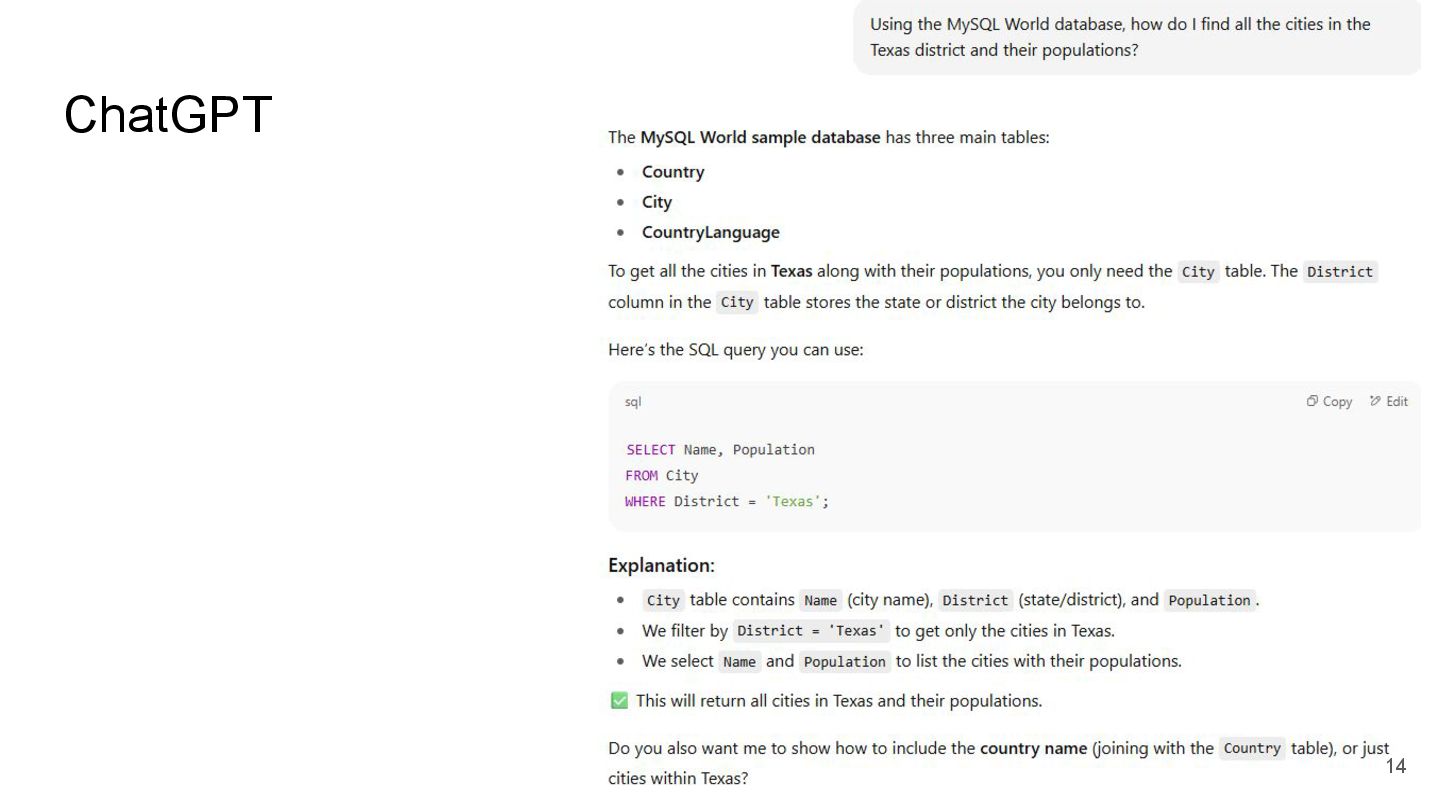This screenshot has width=1440, height=810.
Task: Click the bullet 'We select Name and Population'
Action: [x=912, y=661]
